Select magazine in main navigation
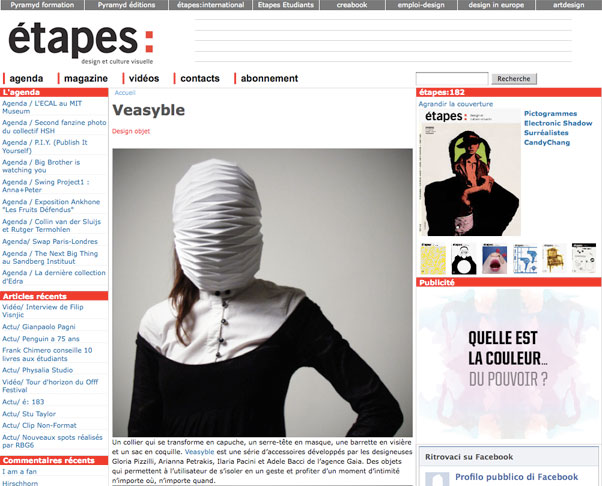 [86, 78]
